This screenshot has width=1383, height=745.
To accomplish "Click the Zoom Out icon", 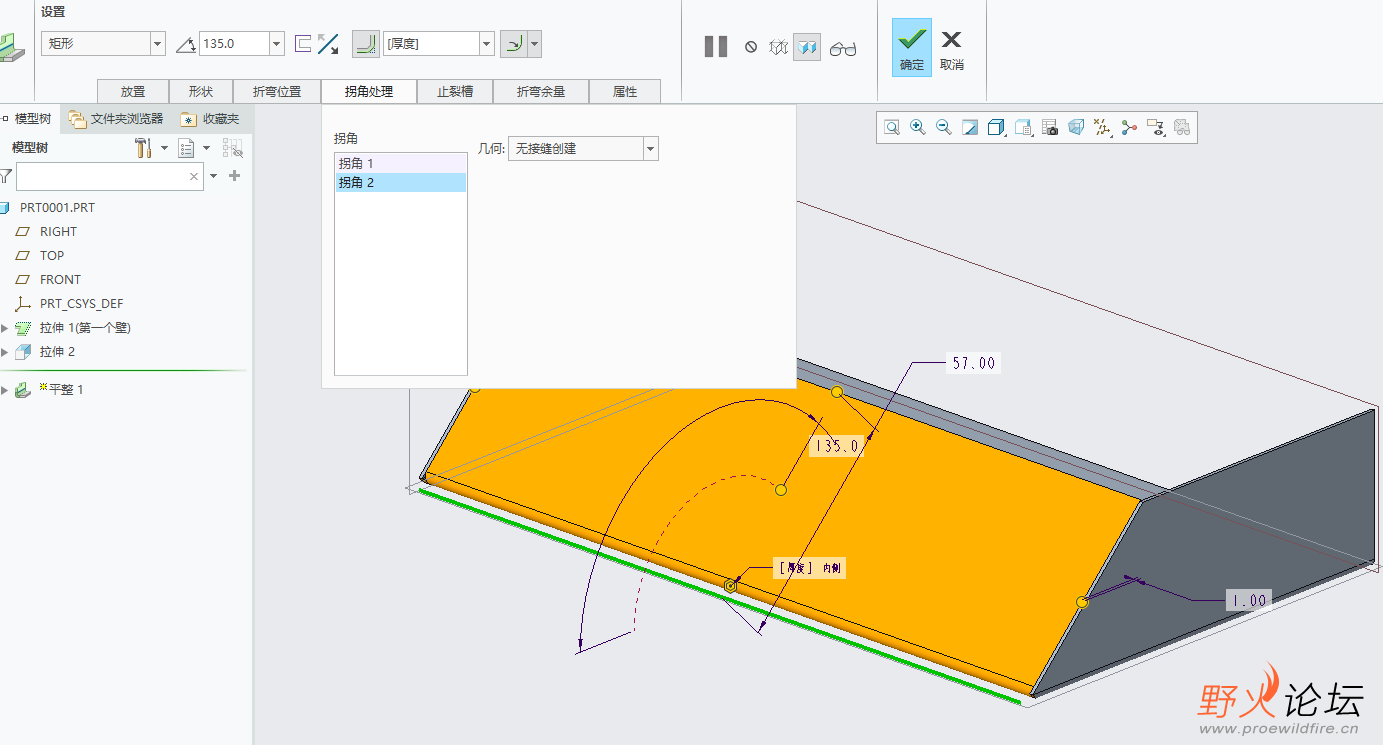I will coord(944,127).
